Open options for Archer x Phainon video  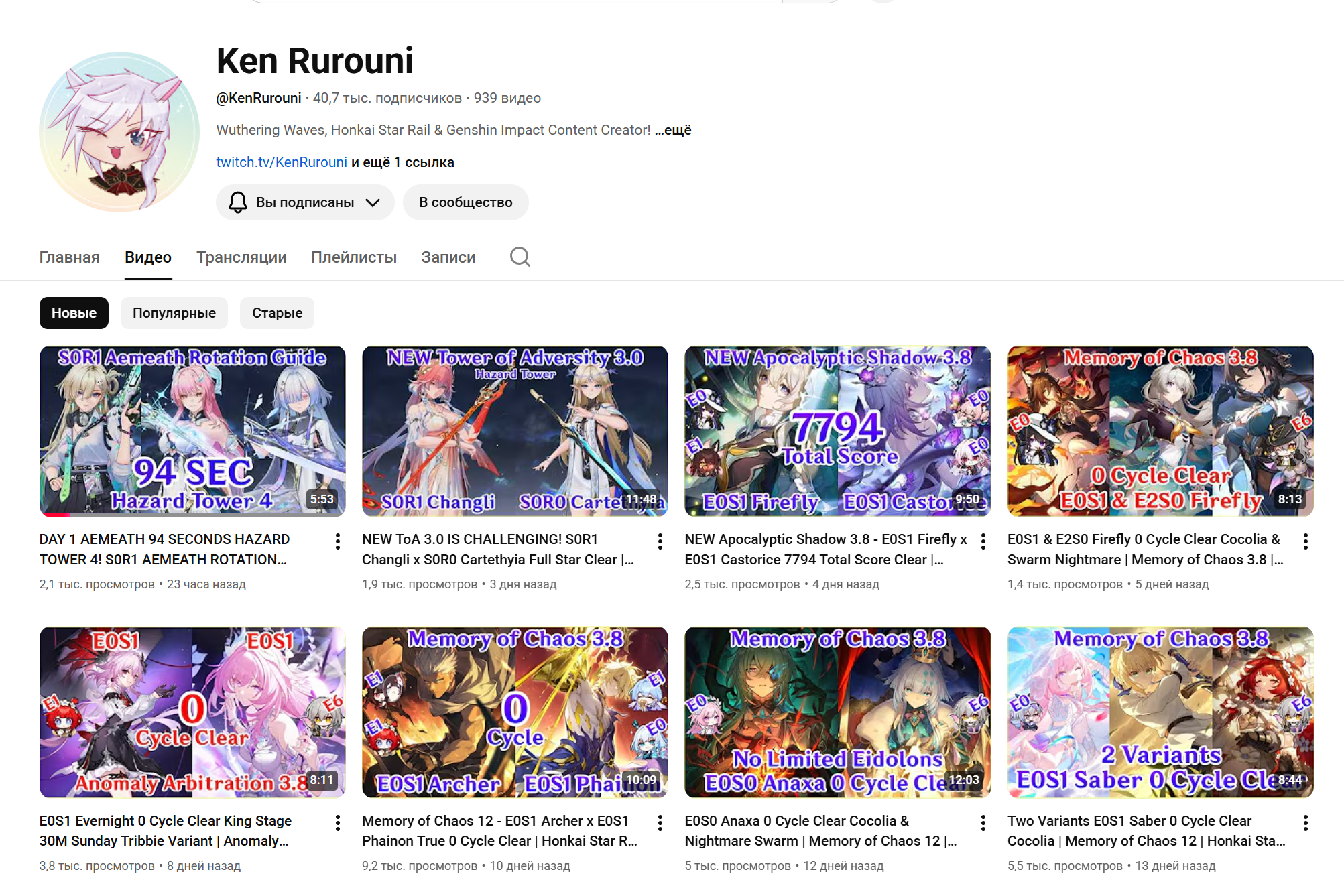point(660,823)
